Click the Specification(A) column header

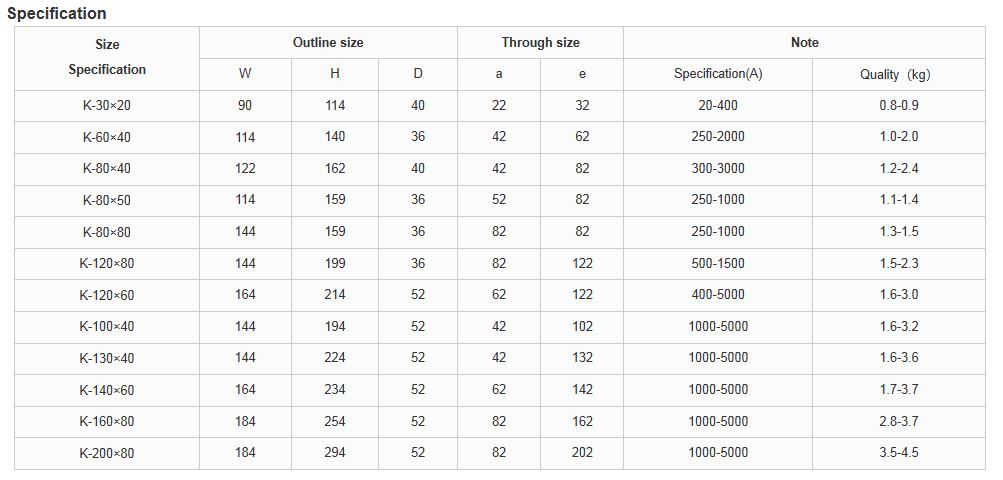[718, 74]
